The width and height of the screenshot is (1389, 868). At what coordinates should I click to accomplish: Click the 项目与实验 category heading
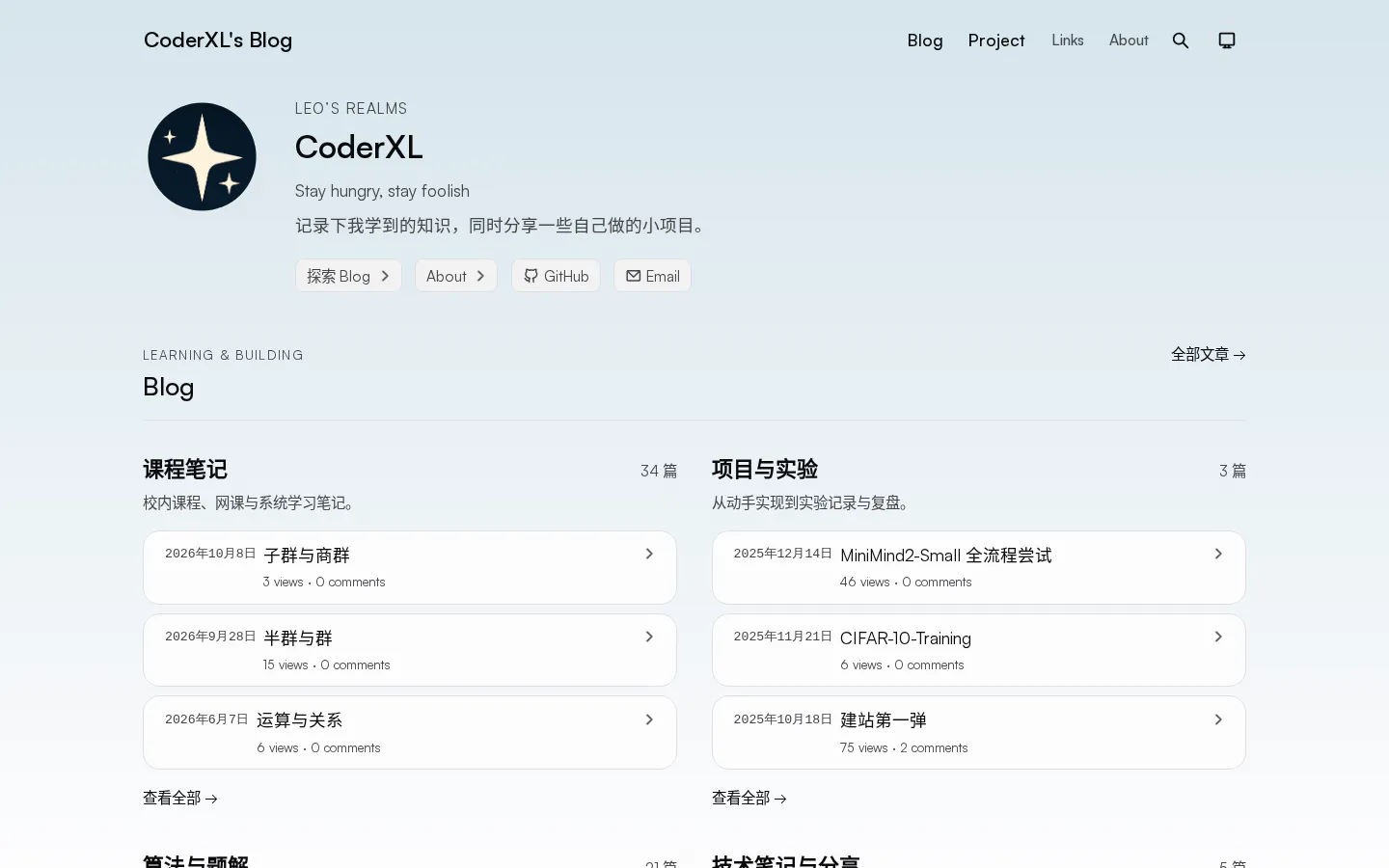click(765, 470)
